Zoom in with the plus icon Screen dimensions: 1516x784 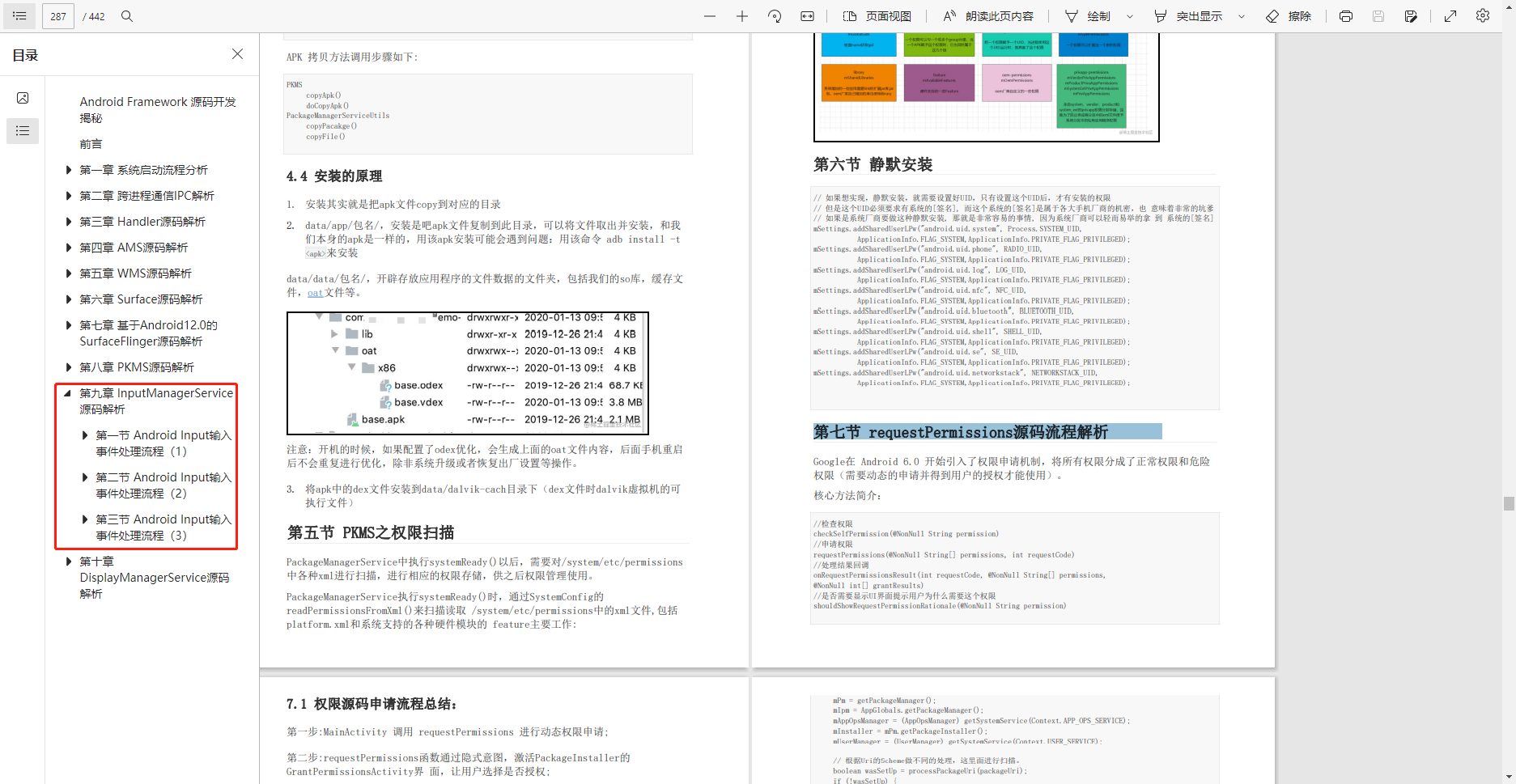coord(742,15)
